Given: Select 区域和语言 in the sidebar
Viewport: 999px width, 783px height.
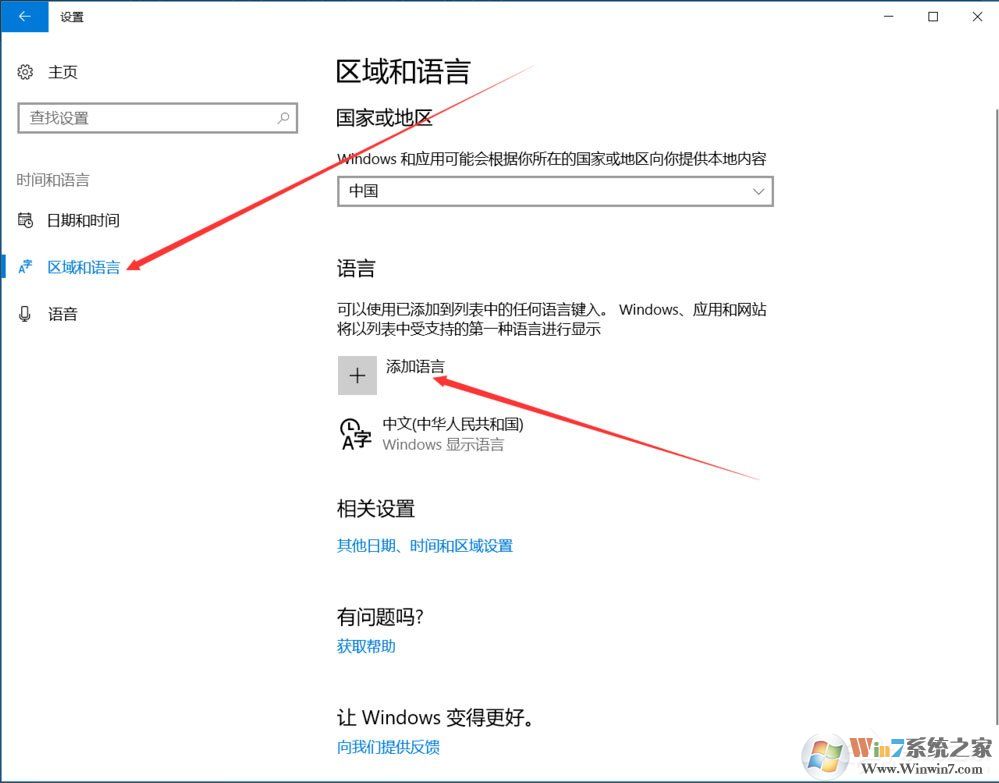Looking at the screenshot, I should [x=83, y=267].
